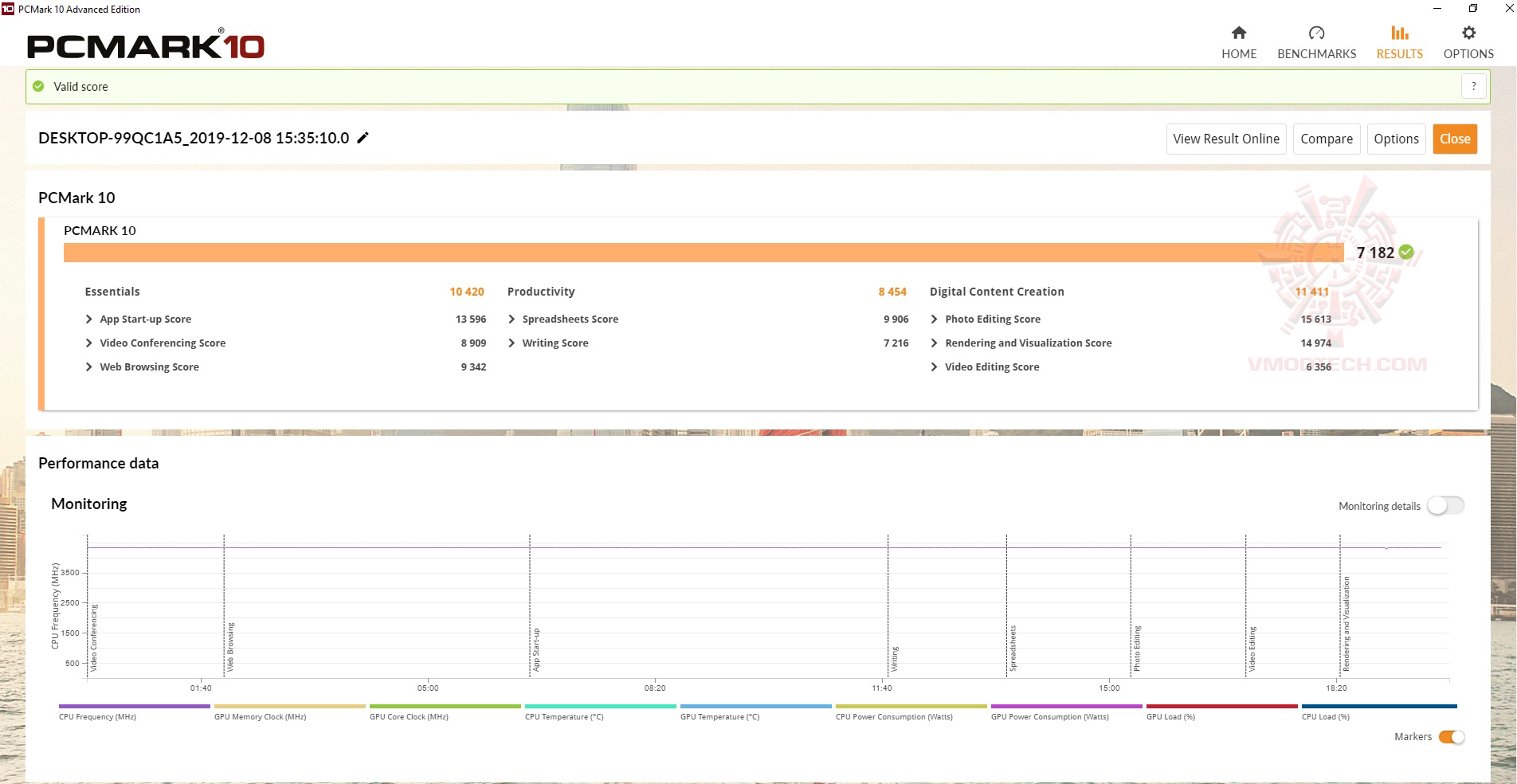The height and width of the screenshot is (784, 1517).
Task: Select GPU Power Consumption legend swatch
Action: coord(1067,706)
